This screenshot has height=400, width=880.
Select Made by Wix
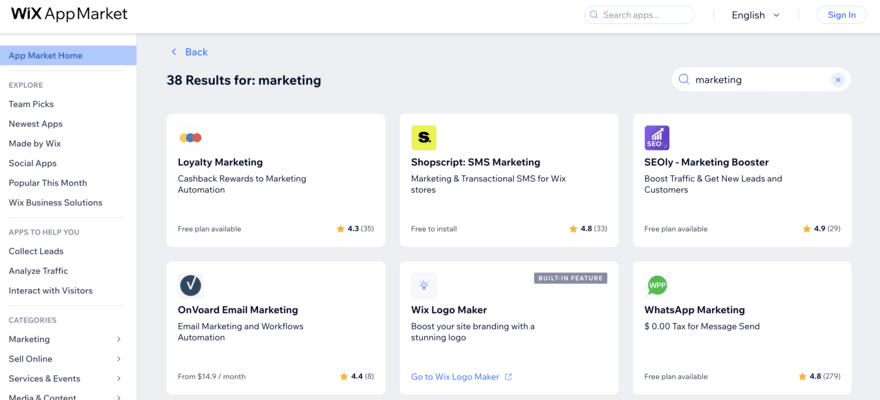[35, 144]
